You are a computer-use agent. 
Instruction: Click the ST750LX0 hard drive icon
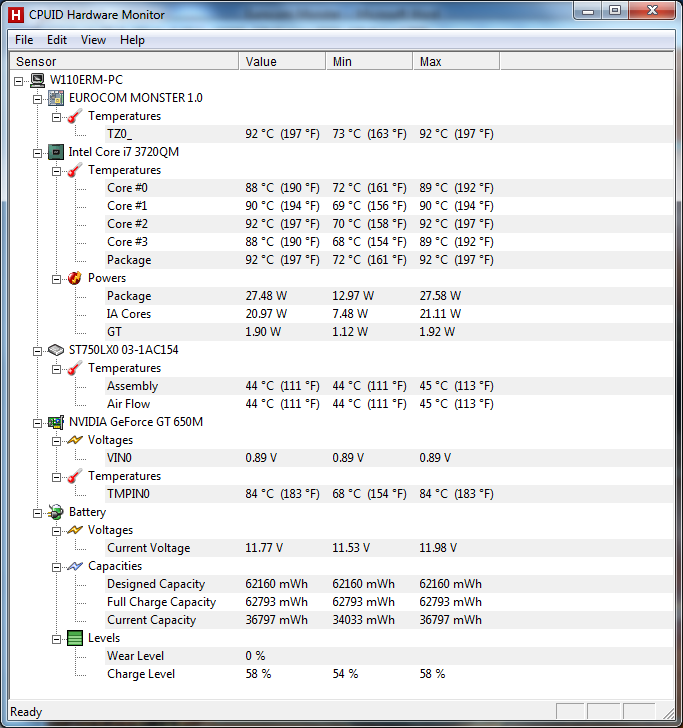coord(56,350)
